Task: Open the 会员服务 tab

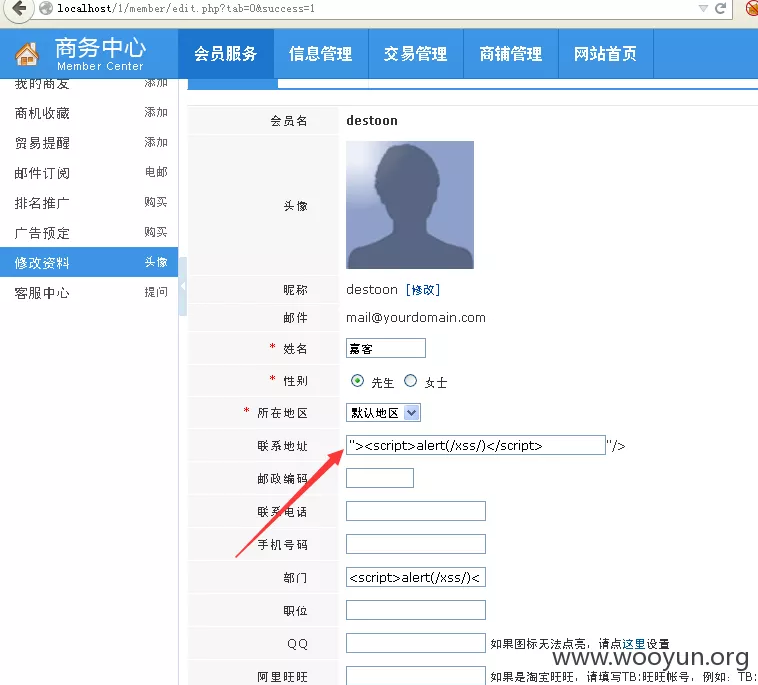Action: point(226,54)
